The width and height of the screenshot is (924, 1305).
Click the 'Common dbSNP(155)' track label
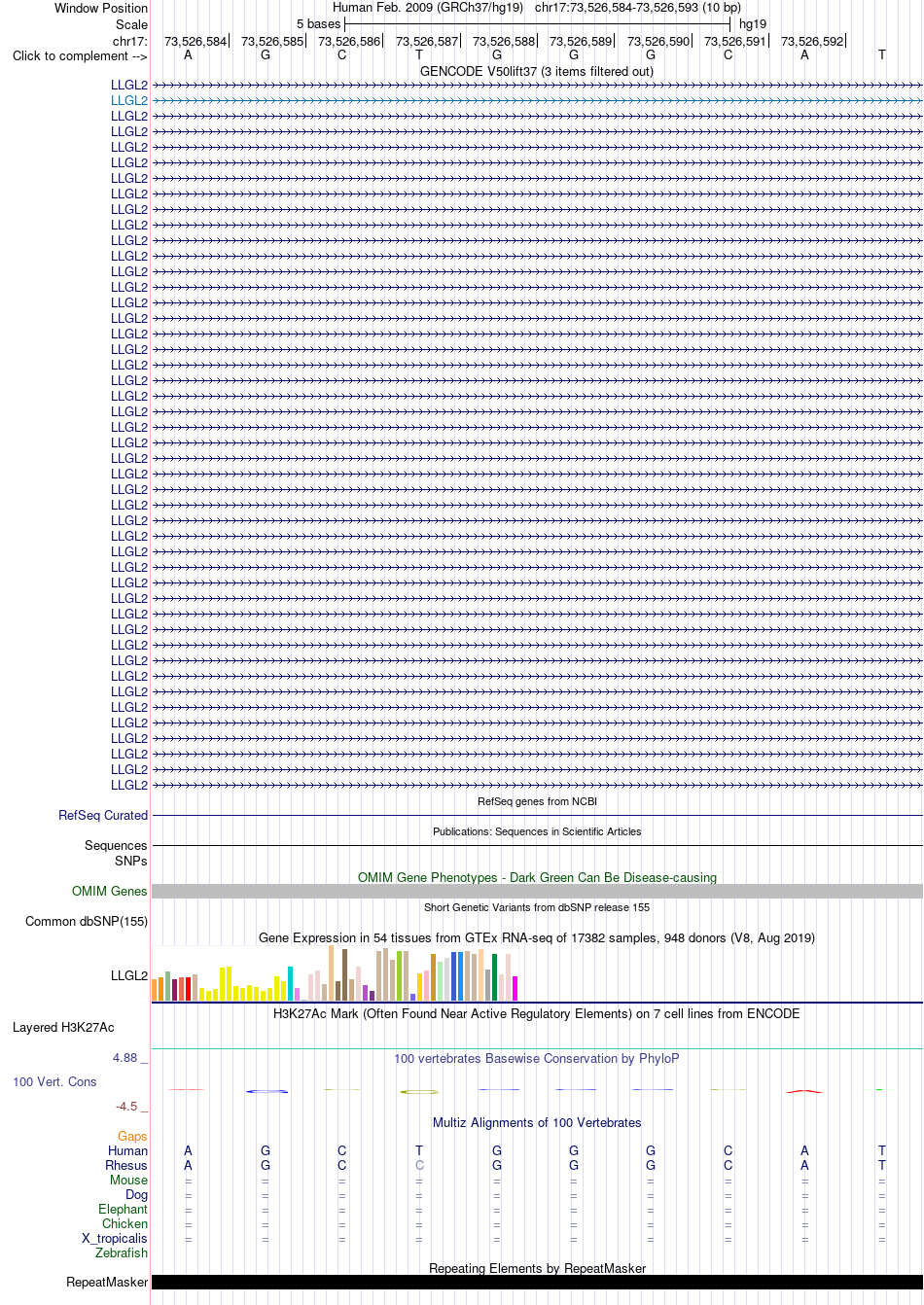[x=87, y=921]
